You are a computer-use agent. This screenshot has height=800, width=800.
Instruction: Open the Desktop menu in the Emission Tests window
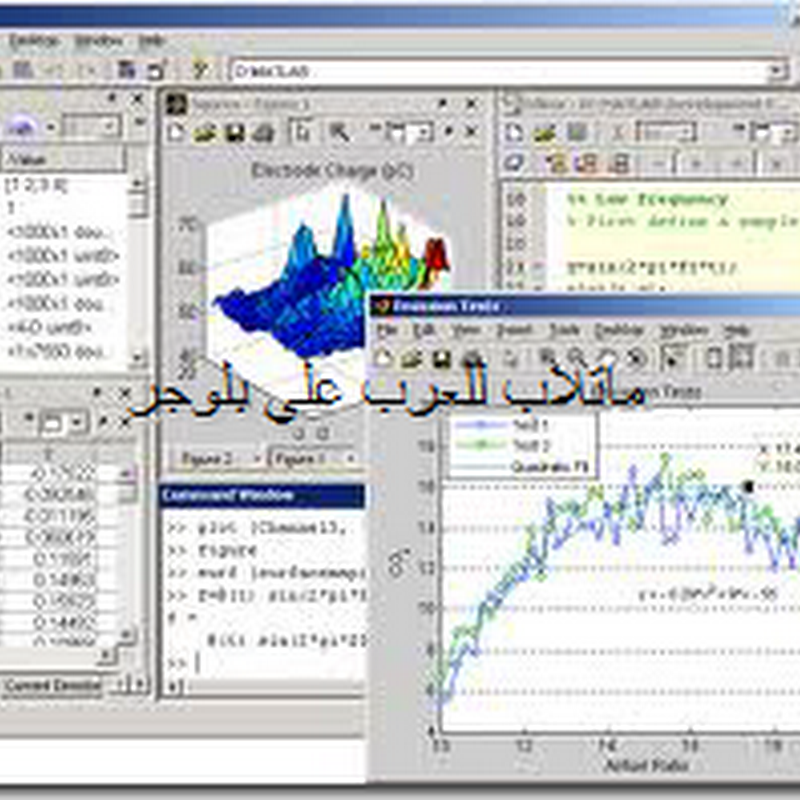coord(618,331)
